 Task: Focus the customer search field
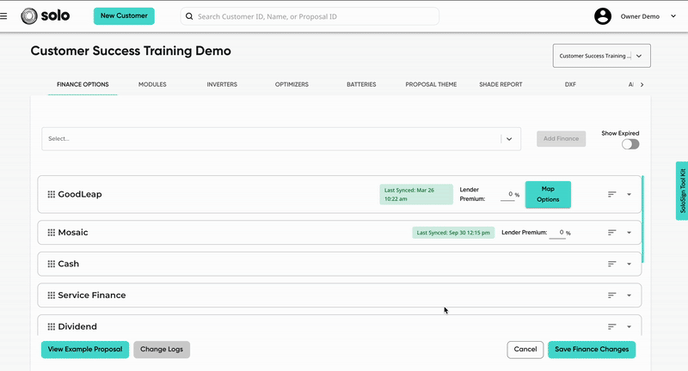click(x=310, y=16)
